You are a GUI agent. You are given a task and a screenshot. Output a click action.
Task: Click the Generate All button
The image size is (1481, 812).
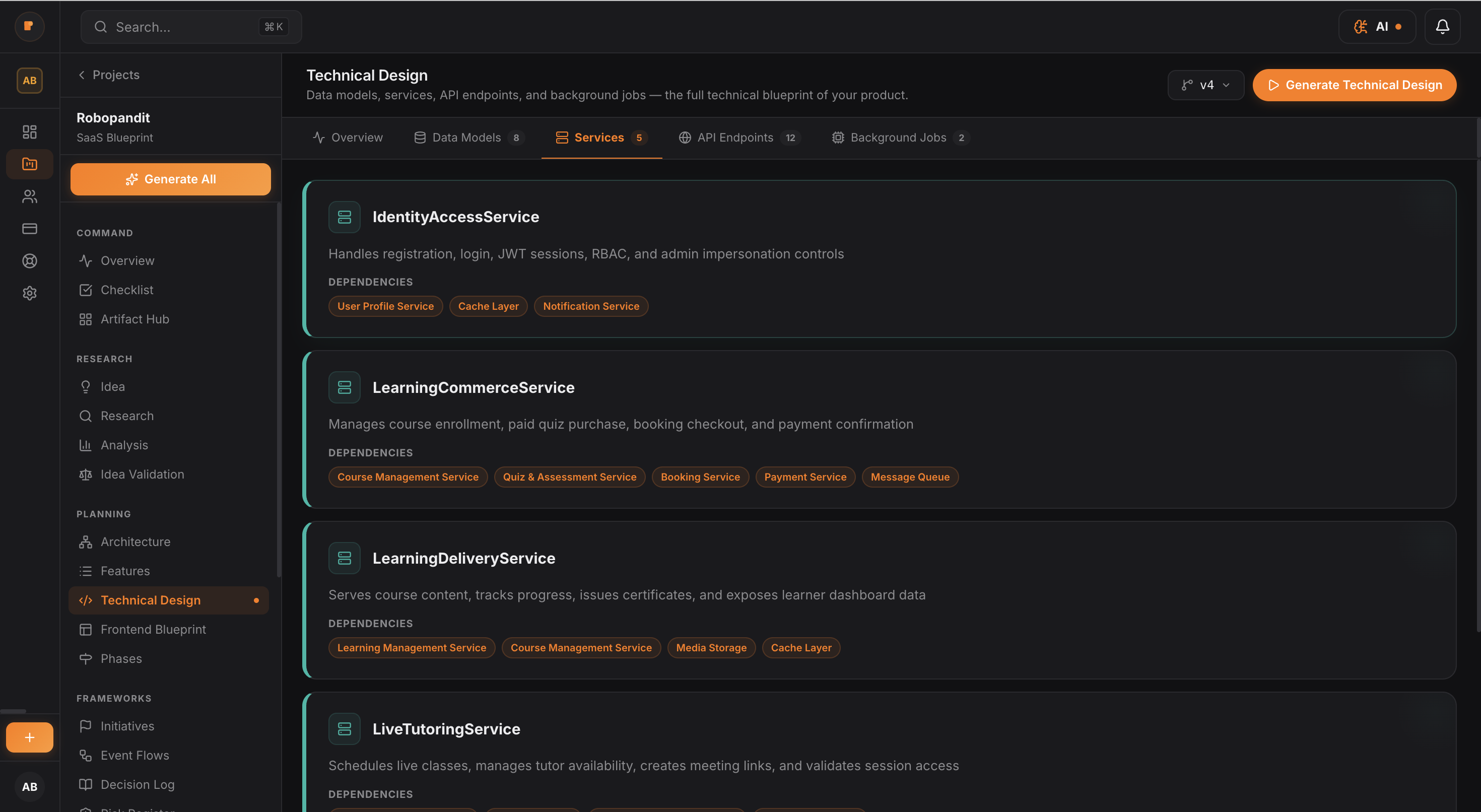coord(170,179)
